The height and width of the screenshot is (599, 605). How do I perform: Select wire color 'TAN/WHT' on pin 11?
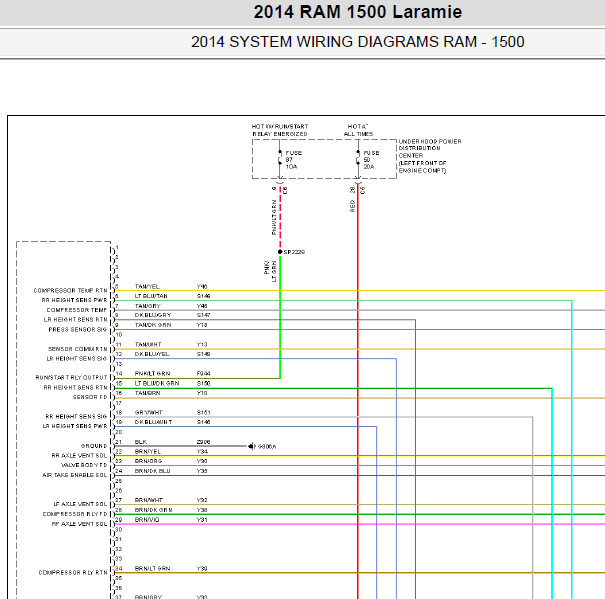(148, 344)
